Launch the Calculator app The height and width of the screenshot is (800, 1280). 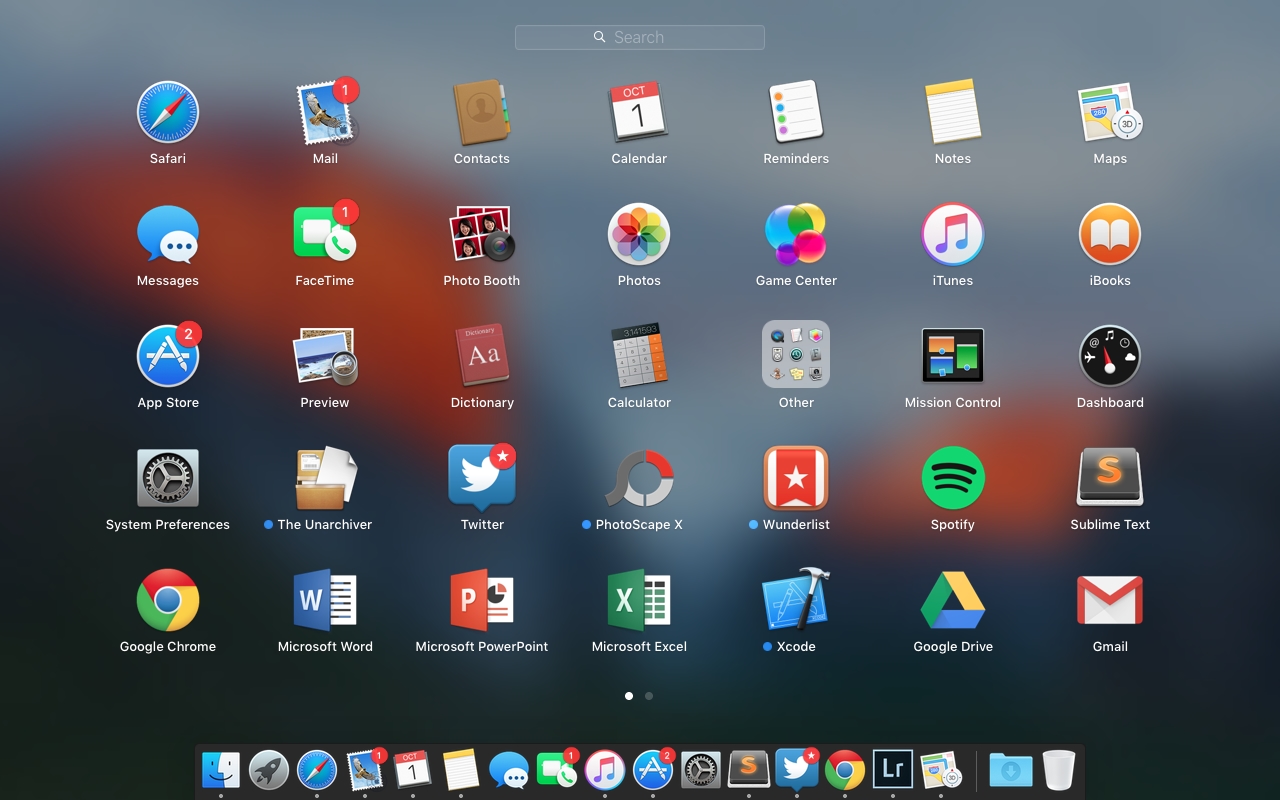tap(639, 357)
